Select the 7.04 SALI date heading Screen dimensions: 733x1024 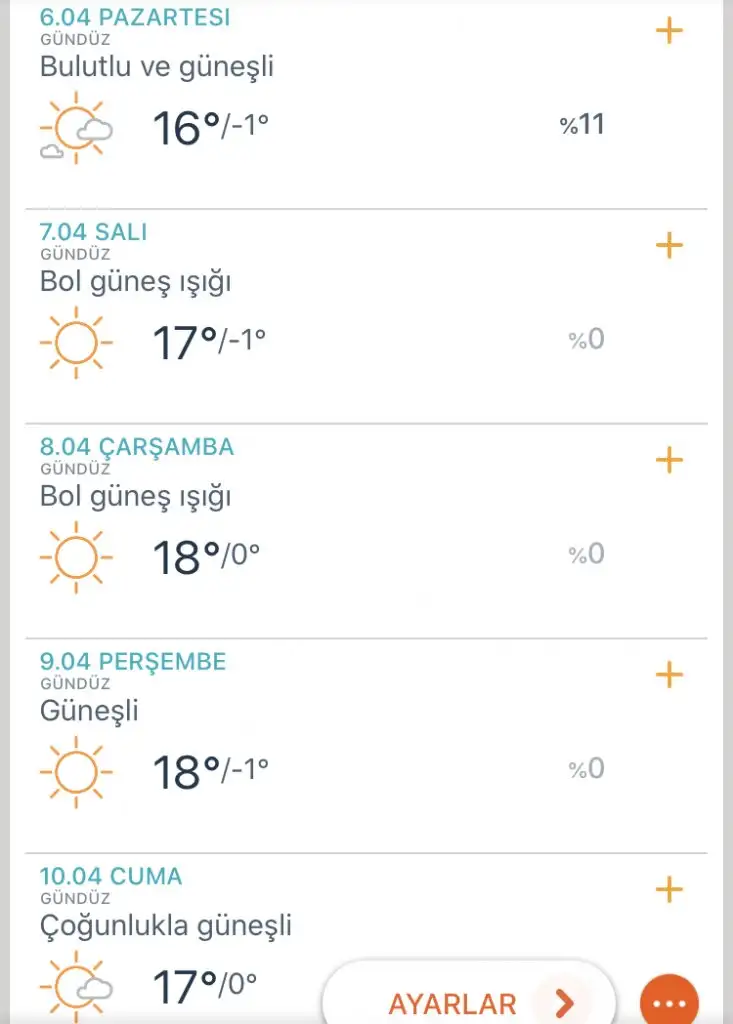pyautogui.click(x=93, y=232)
